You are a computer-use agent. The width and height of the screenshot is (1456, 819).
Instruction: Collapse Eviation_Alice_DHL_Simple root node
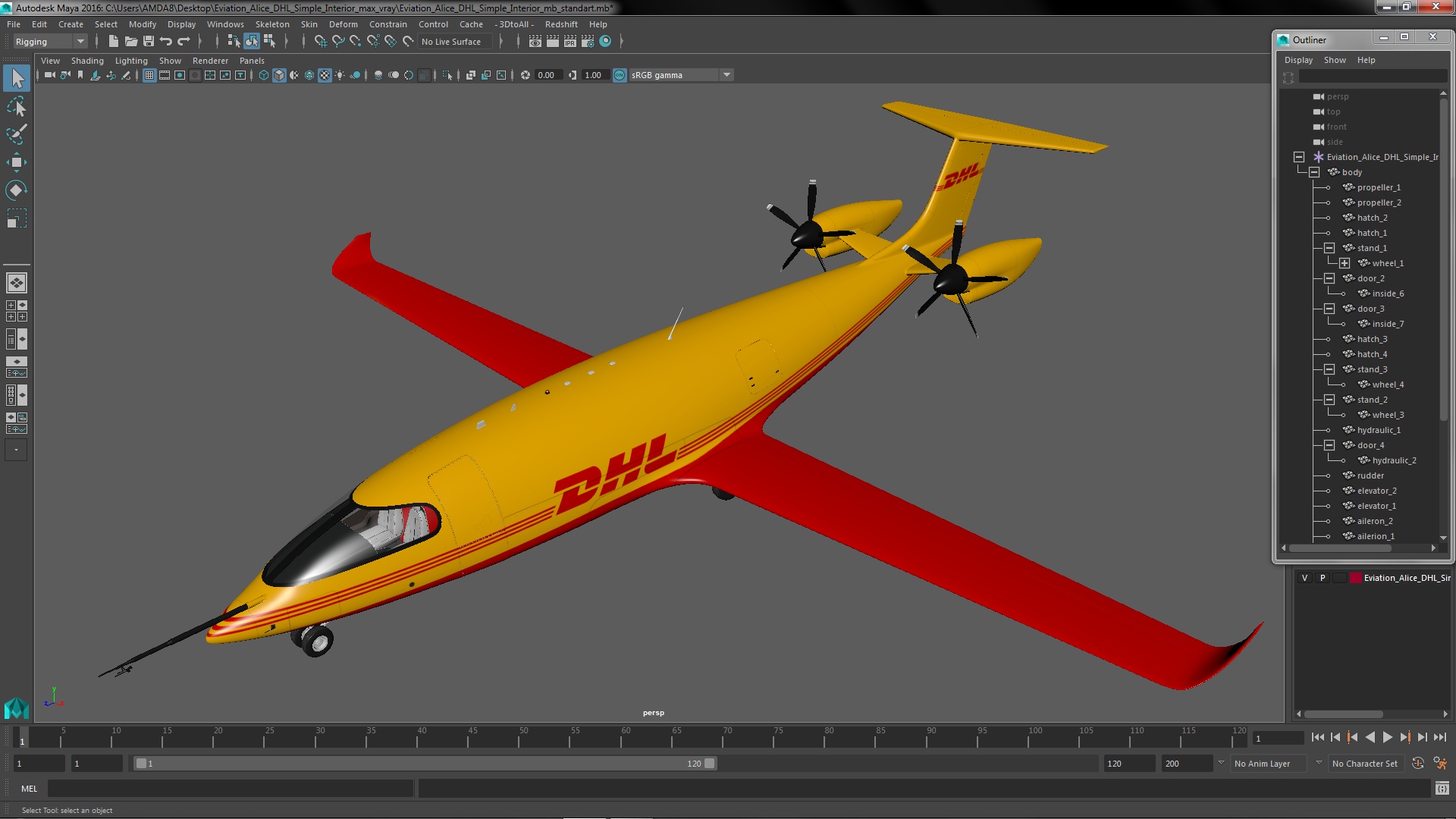1299,157
